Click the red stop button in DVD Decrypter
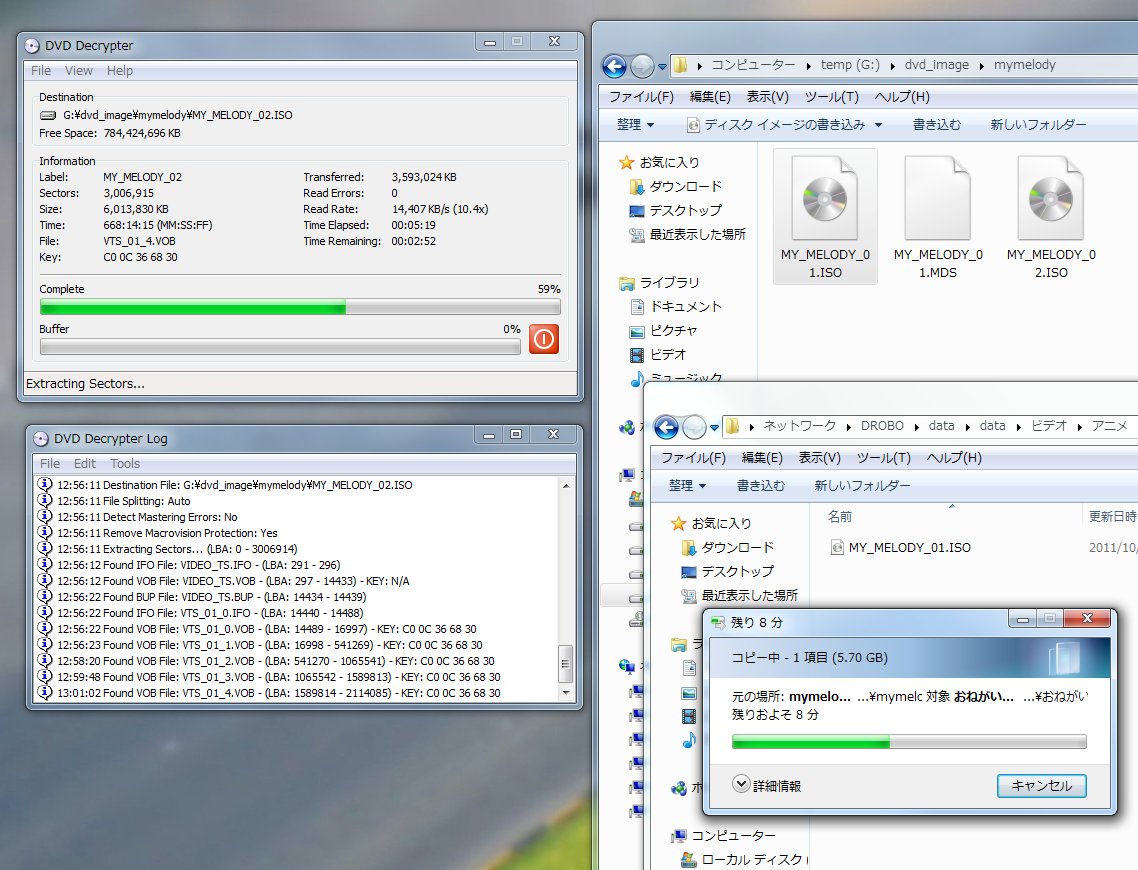Viewport: 1138px width, 870px height. 544,339
